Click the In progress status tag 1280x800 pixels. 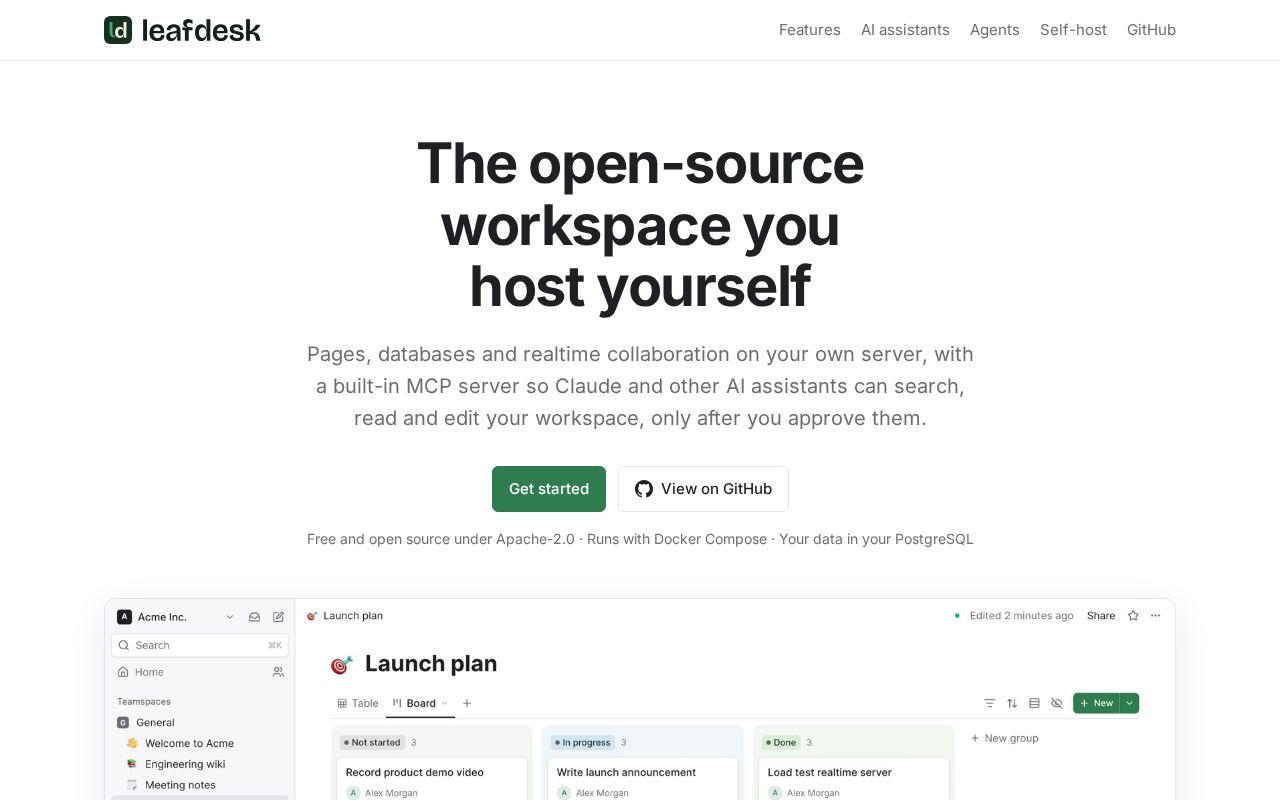(x=582, y=742)
